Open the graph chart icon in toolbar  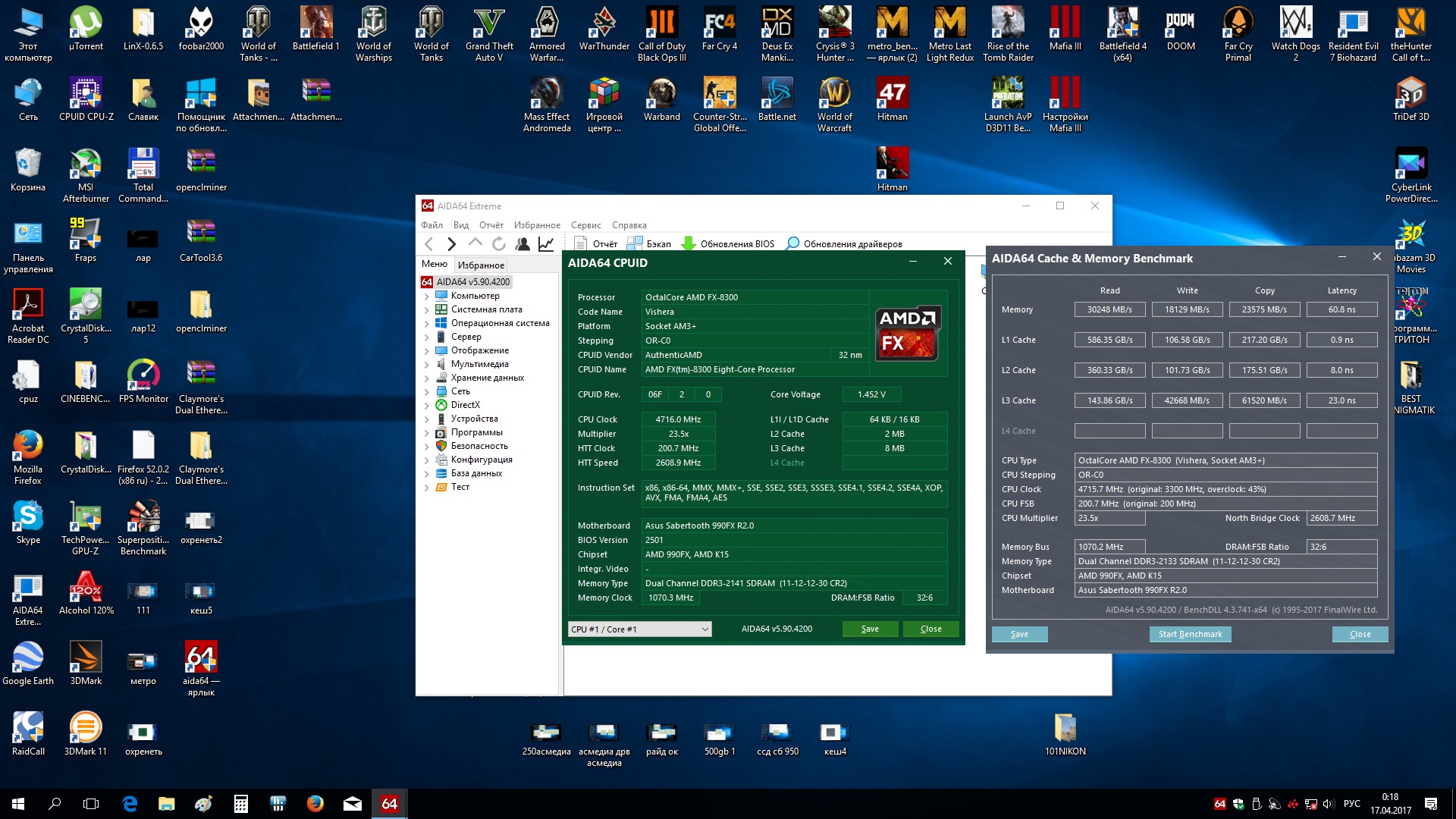(546, 244)
